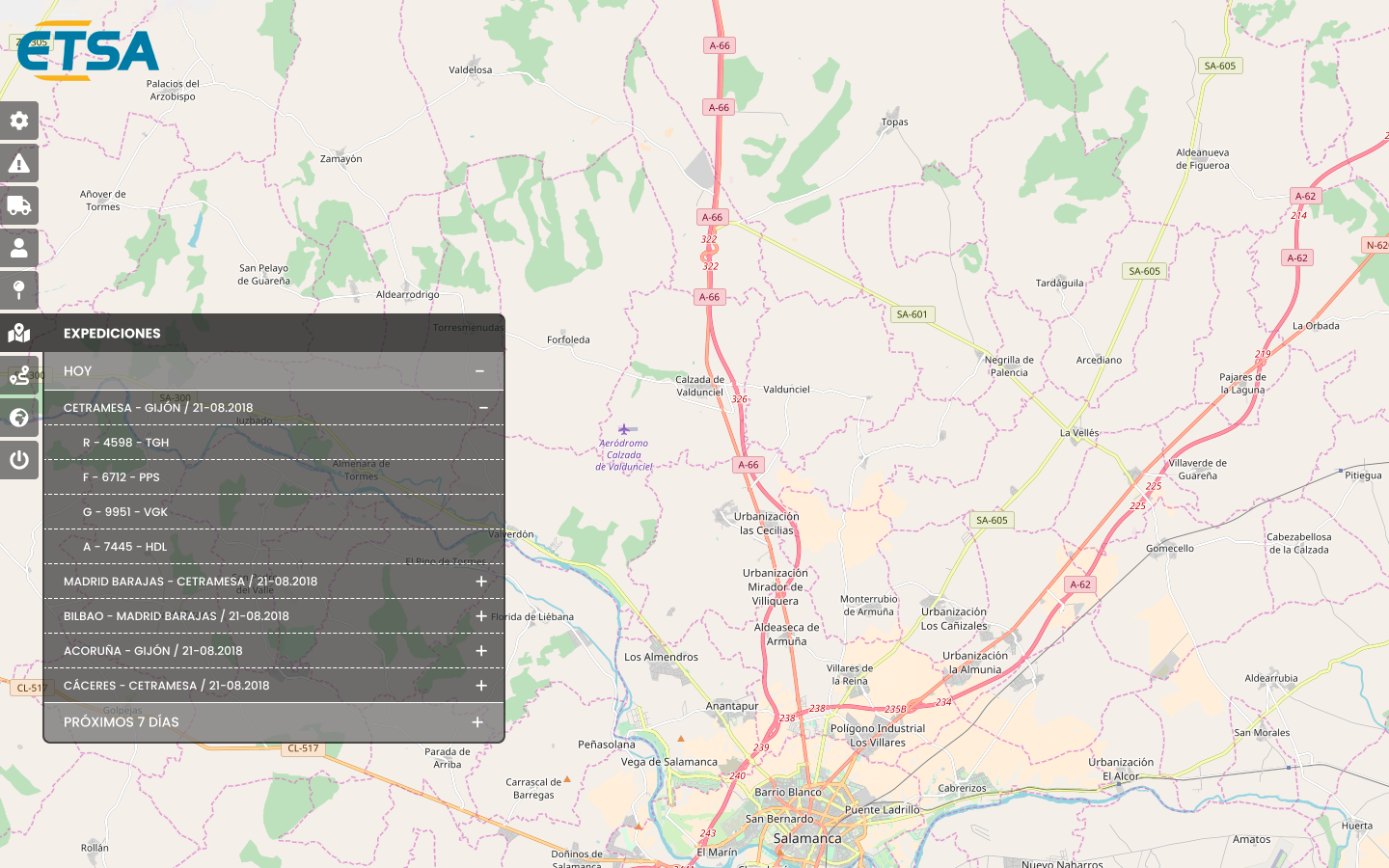This screenshot has width=1389, height=868.
Task: Open the alerts warning triangle icon
Action: [19, 163]
